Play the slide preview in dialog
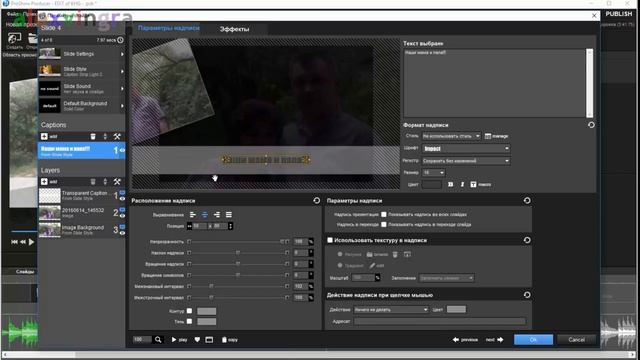The height and width of the screenshot is (360, 640). [x=179, y=340]
